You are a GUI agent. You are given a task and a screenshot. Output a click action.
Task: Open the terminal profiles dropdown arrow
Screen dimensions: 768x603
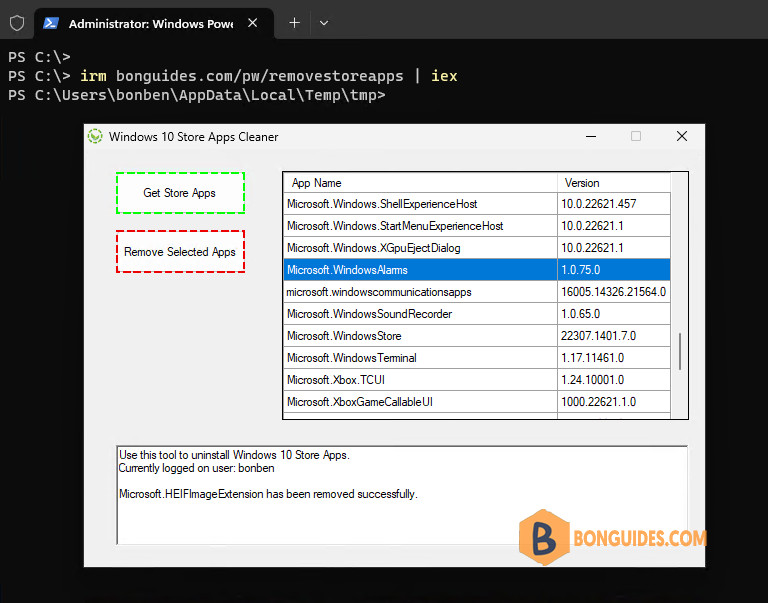pos(324,23)
